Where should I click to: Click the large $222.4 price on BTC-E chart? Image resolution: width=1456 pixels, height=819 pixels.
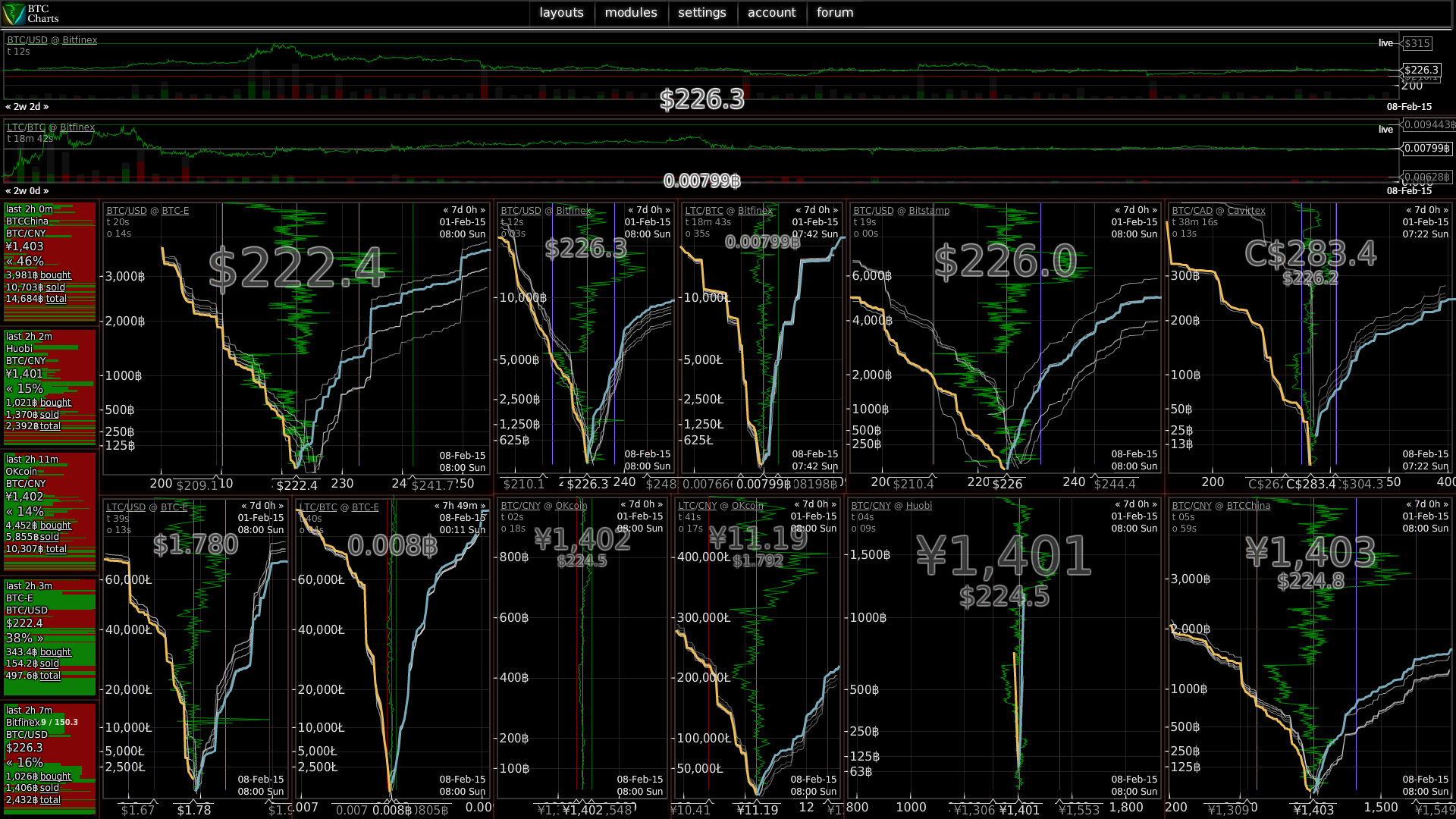(297, 268)
